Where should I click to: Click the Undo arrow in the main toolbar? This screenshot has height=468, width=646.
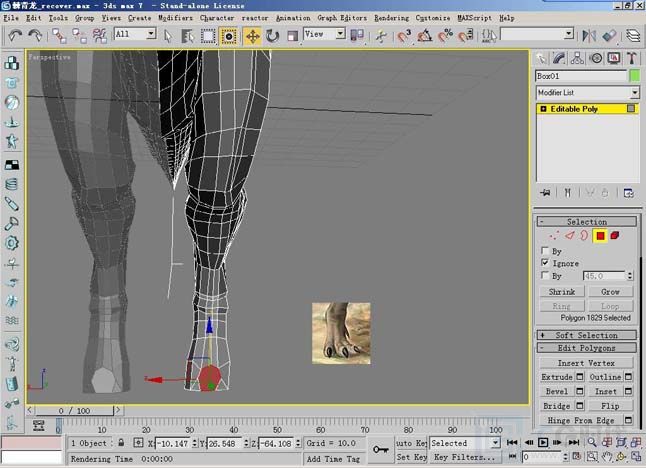coord(16,35)
